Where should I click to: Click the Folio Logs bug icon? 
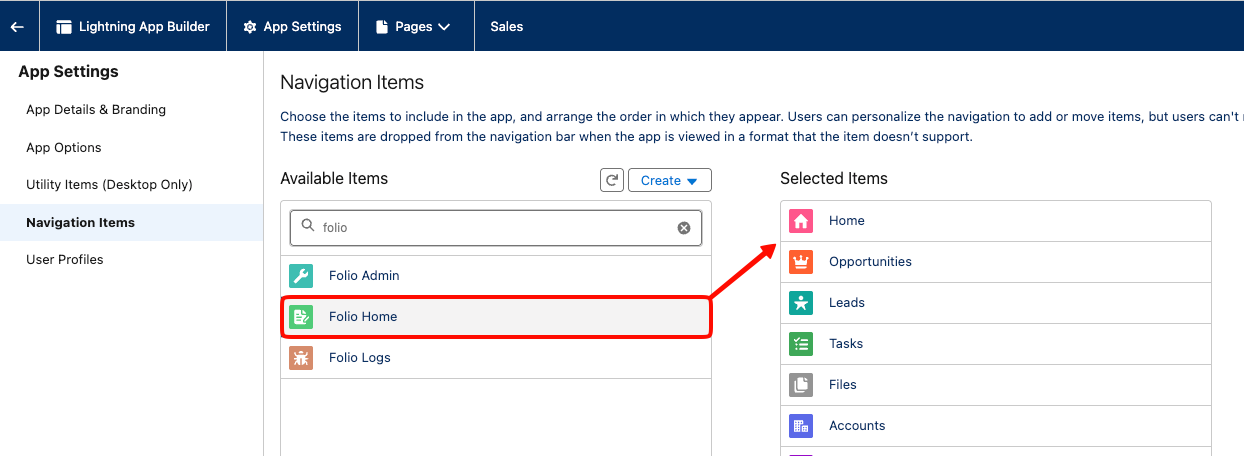301,358
